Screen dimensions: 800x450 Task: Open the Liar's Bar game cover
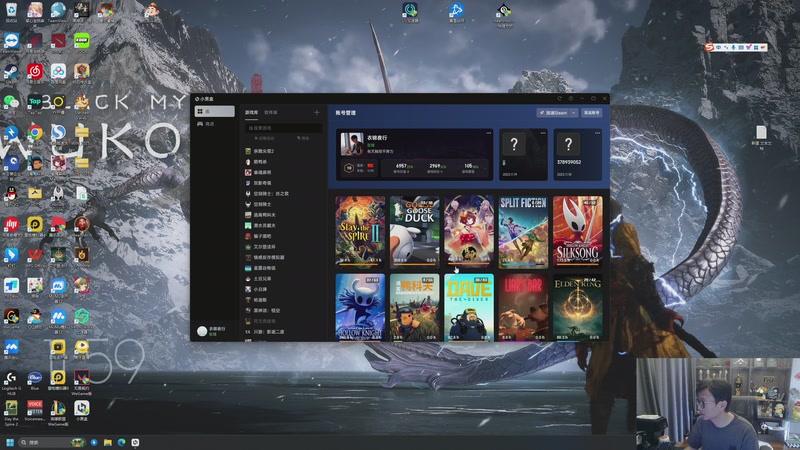pyautogui.click(x=523, y=307)
